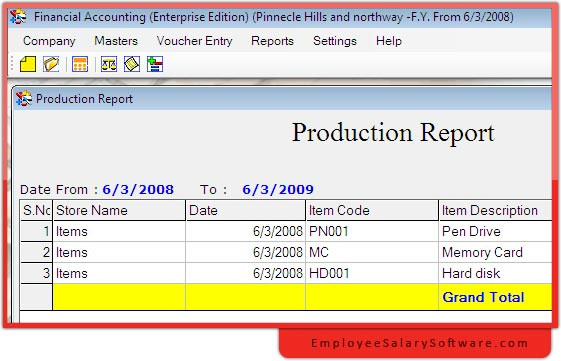Click the Hard disk description cell
The height and width of the screenshot is (361, 561).
point(495,273)
